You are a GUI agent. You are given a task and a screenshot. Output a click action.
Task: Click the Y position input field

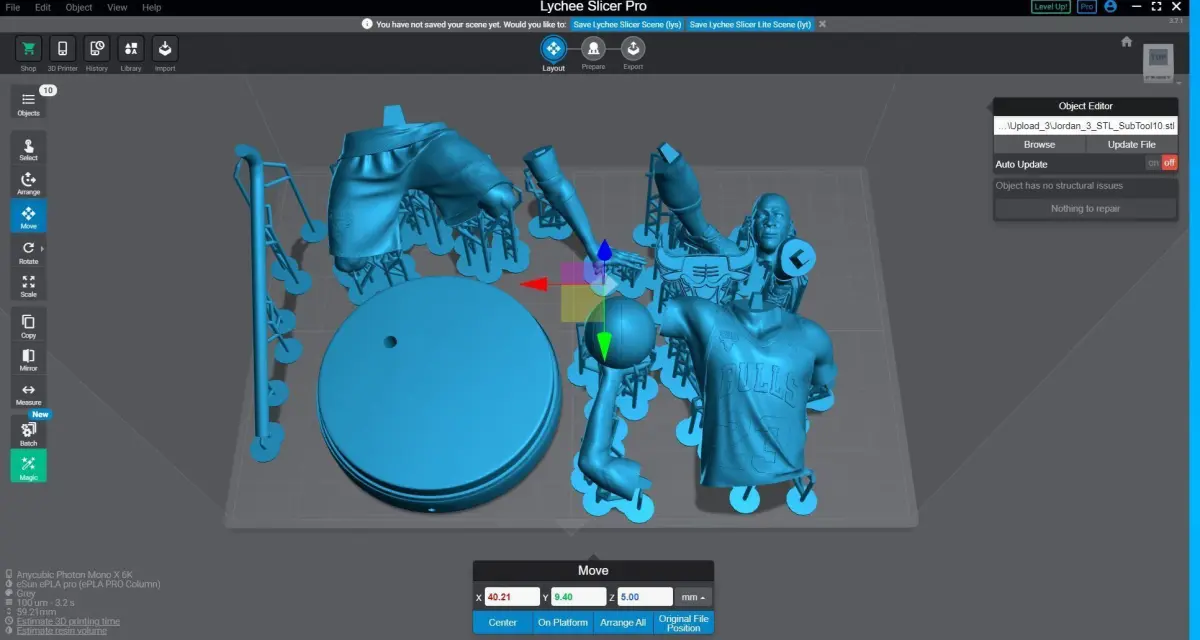pos(579,597)
